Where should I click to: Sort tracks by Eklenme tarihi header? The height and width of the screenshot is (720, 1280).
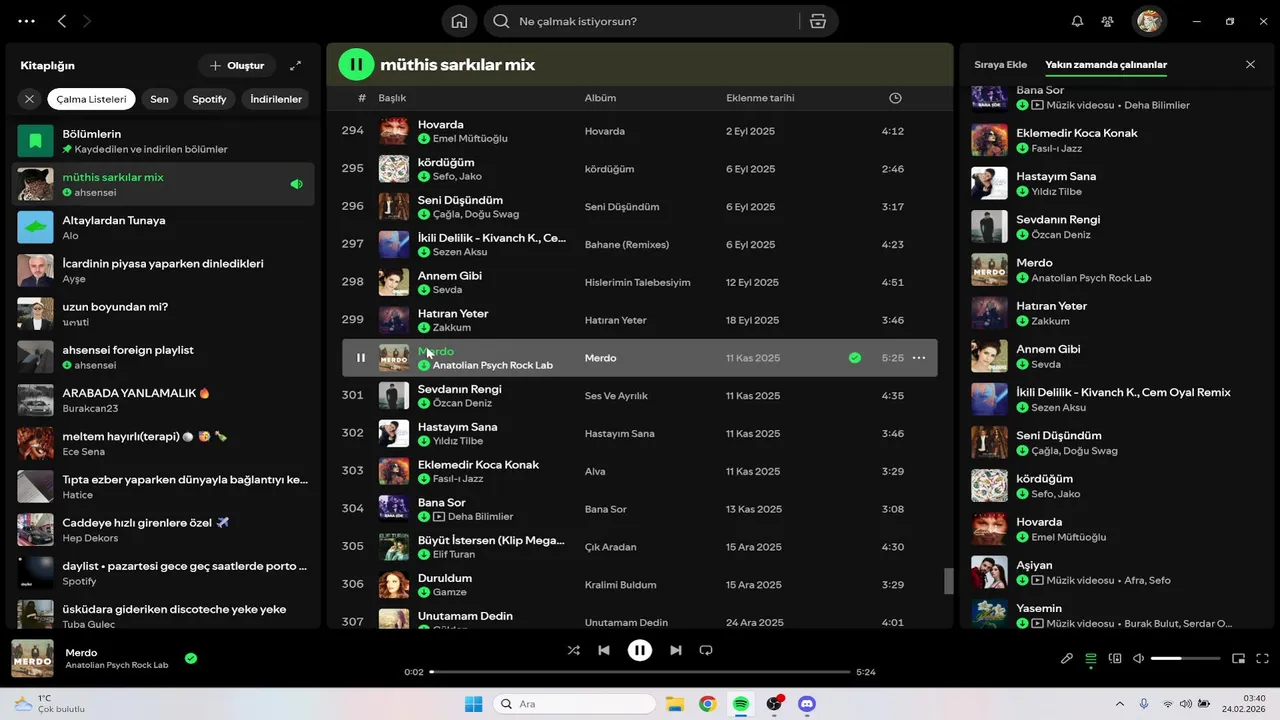(x=760, y=98)
